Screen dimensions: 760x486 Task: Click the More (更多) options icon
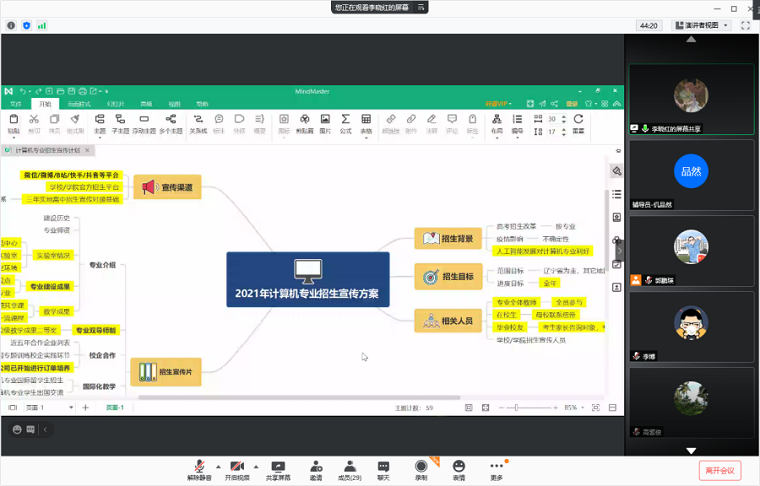tap(496, 466)
